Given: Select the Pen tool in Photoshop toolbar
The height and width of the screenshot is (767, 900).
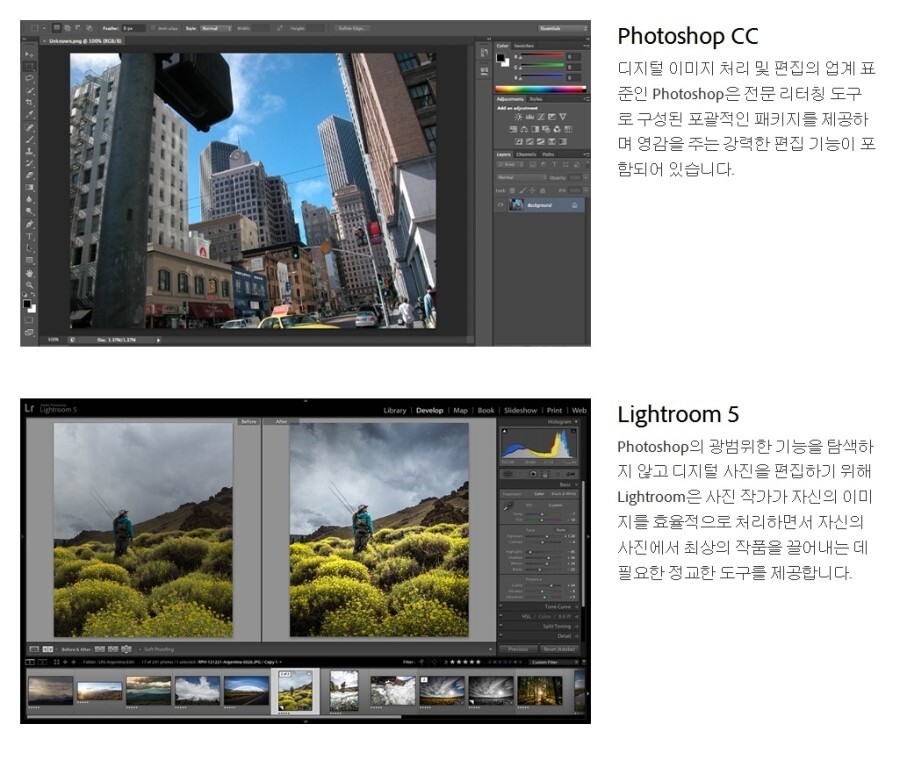Looking at the screenshot, I should pos(29,223).
